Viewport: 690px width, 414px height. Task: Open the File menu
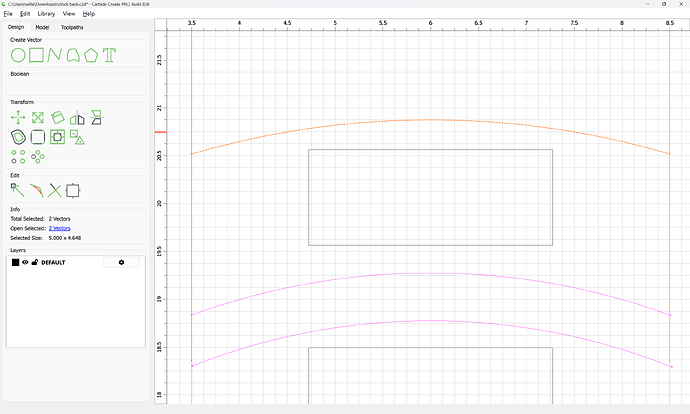pos(8,14)
